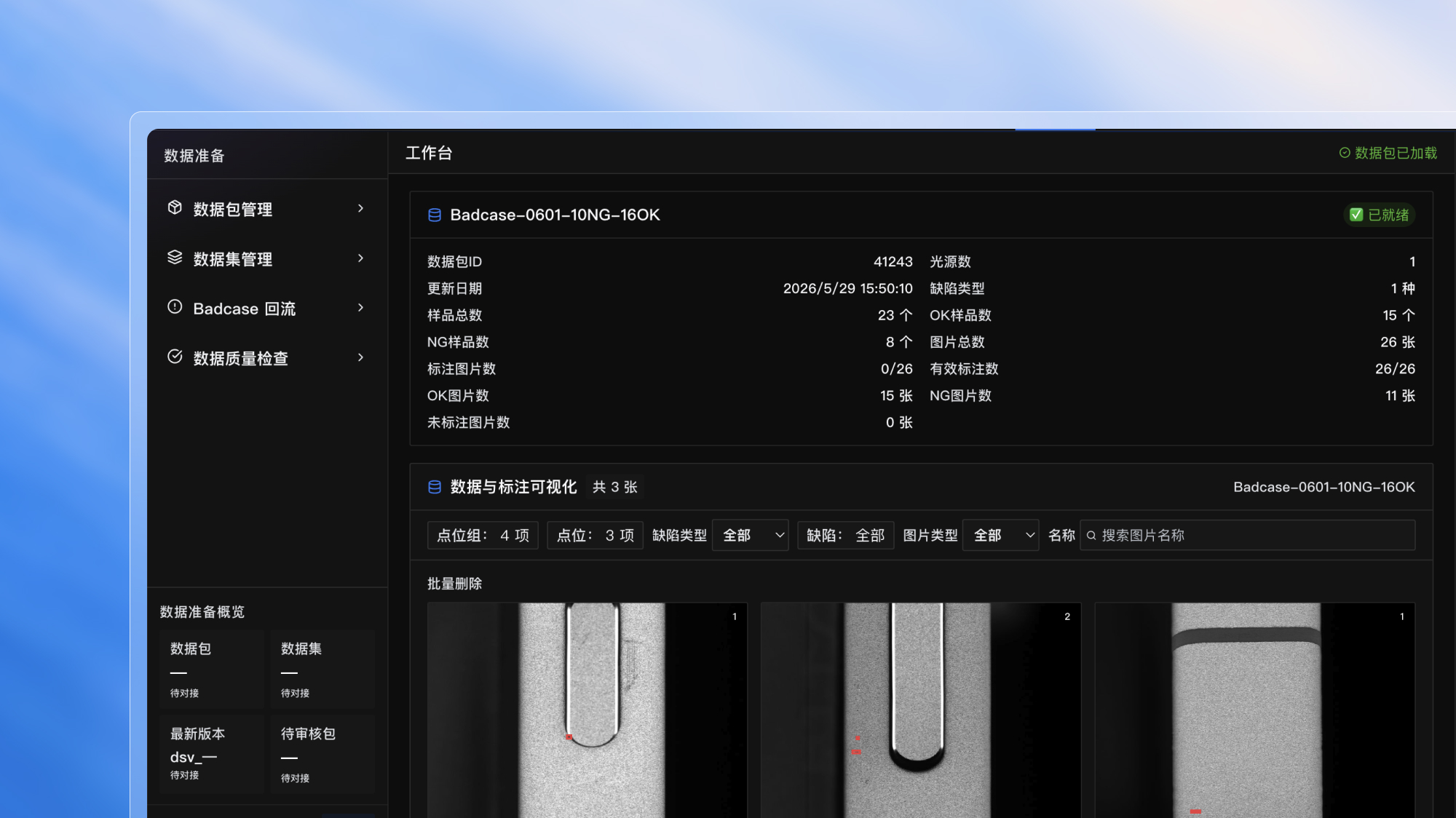
Task: Open the 图片类型 dropdown set to 全部
Action: click(x=1000, y=536)
